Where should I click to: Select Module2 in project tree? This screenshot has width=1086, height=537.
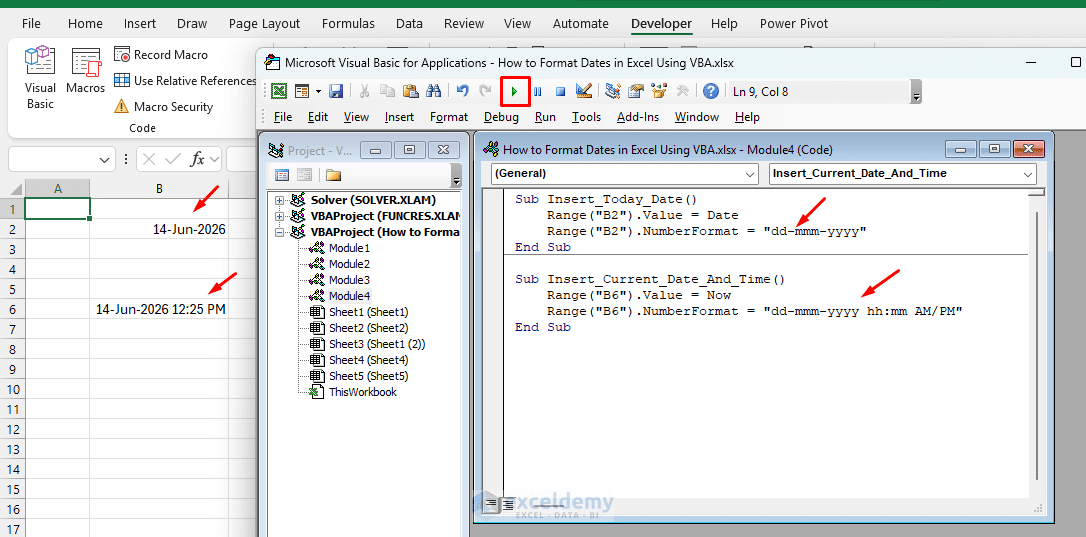(349, 264)
